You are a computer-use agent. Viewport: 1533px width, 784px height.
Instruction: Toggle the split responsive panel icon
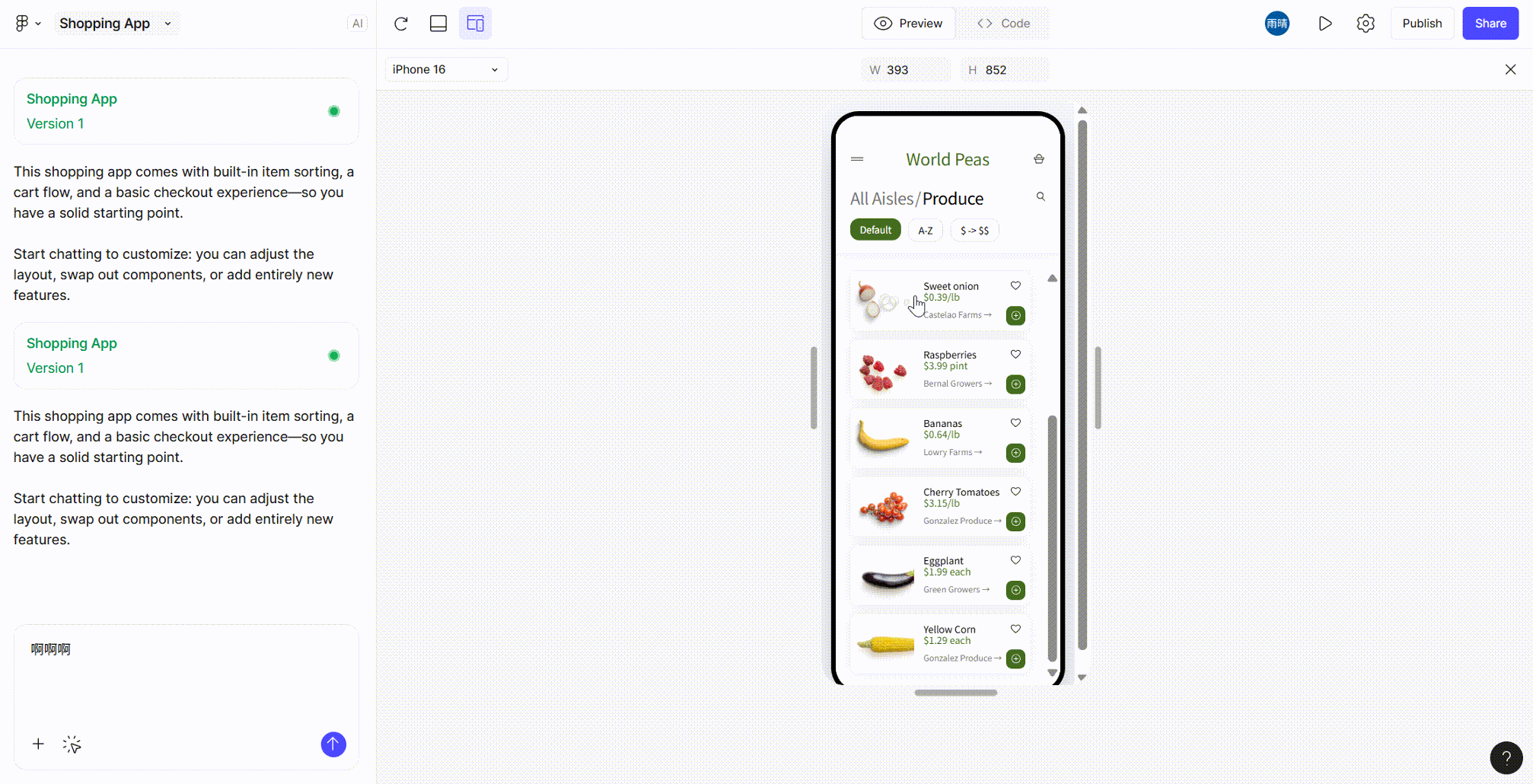coord(475,24)
